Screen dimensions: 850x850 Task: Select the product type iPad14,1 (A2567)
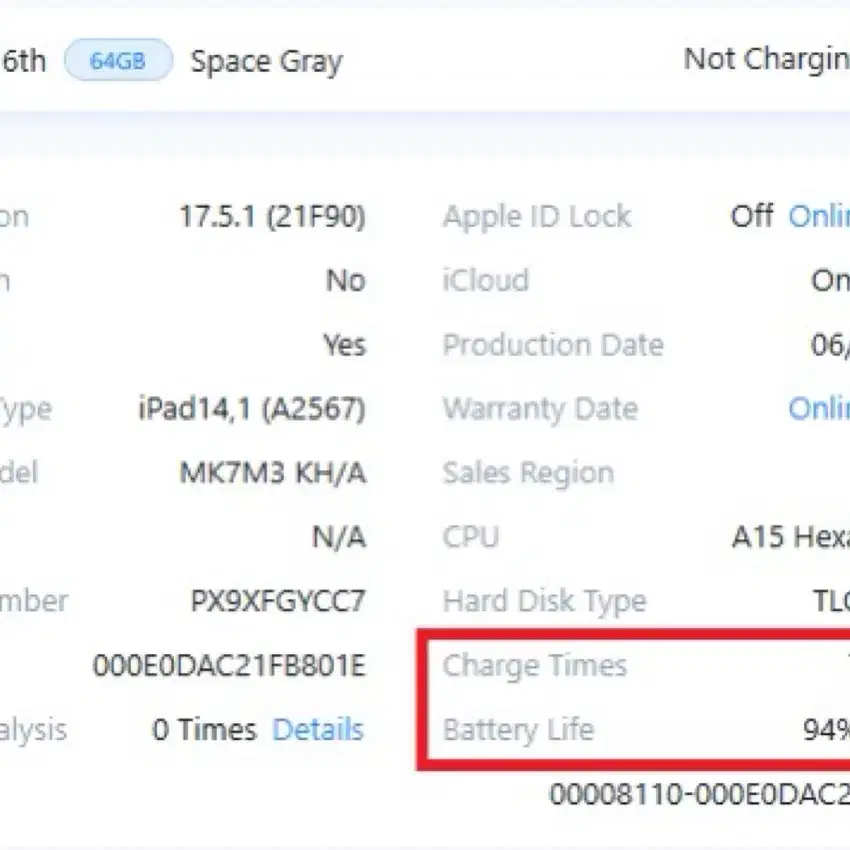(x=252, y=409)
